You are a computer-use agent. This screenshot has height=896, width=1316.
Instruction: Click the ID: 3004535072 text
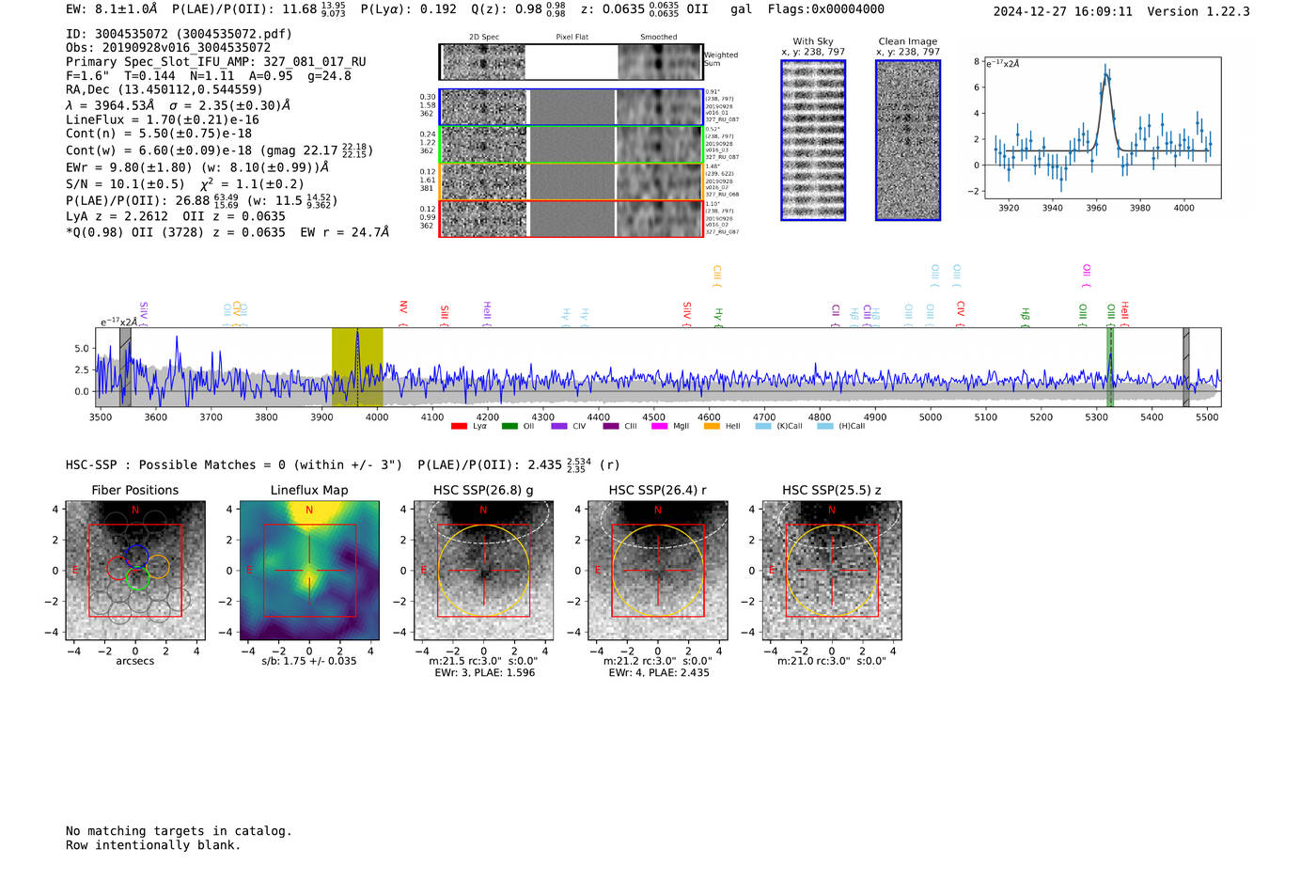[179, 34]
